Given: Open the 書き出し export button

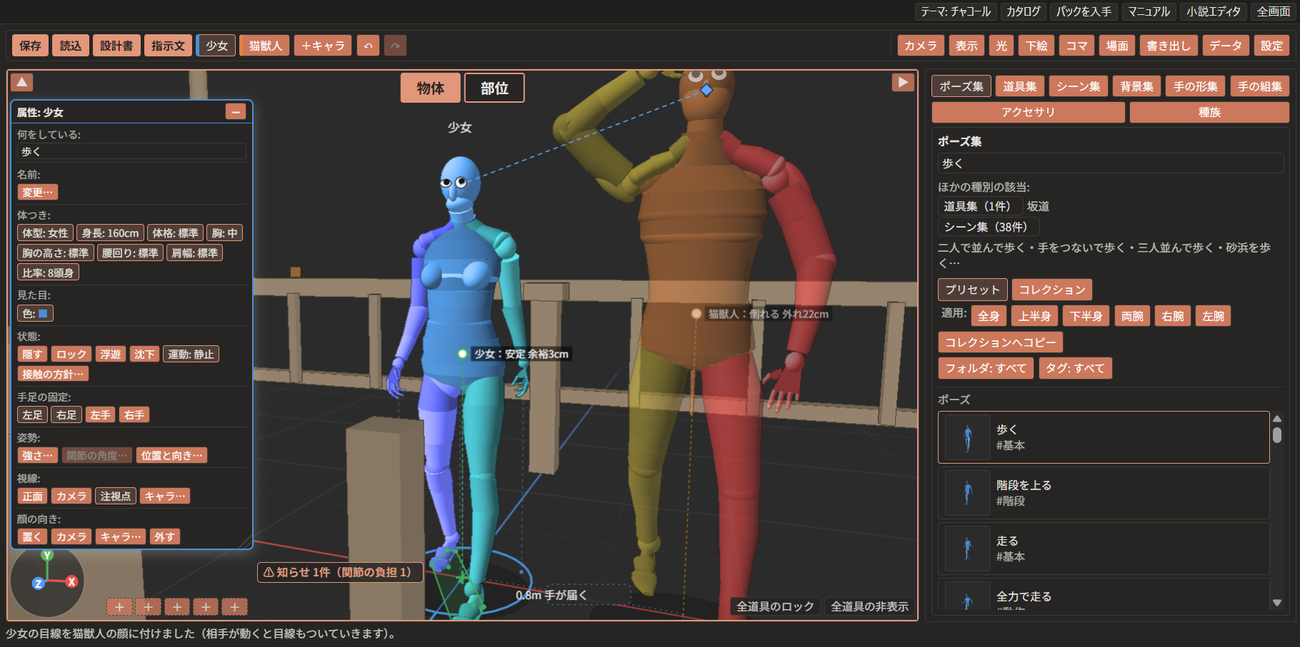Looking at the screenshot, I should click(1167, 45).
